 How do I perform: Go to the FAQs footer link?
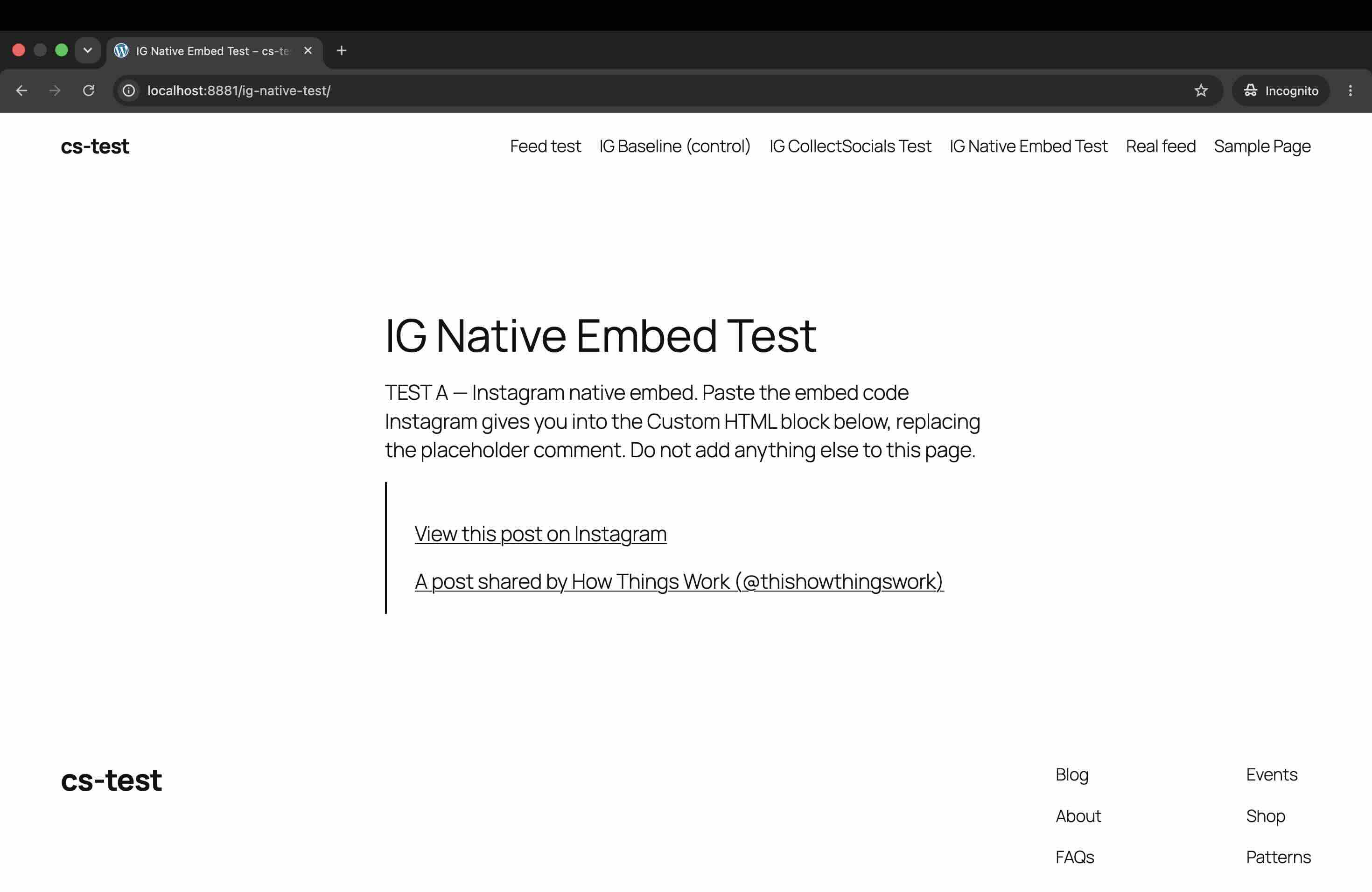point(1075,857)
